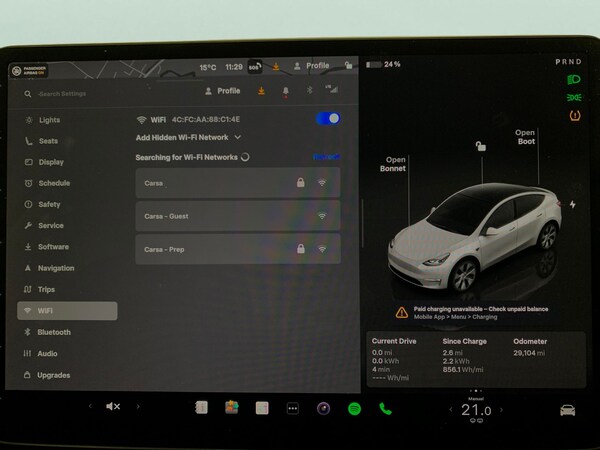Refresh the Wi-Fi network list
Viewport: 600px width, 450px height.
point(326,157)
